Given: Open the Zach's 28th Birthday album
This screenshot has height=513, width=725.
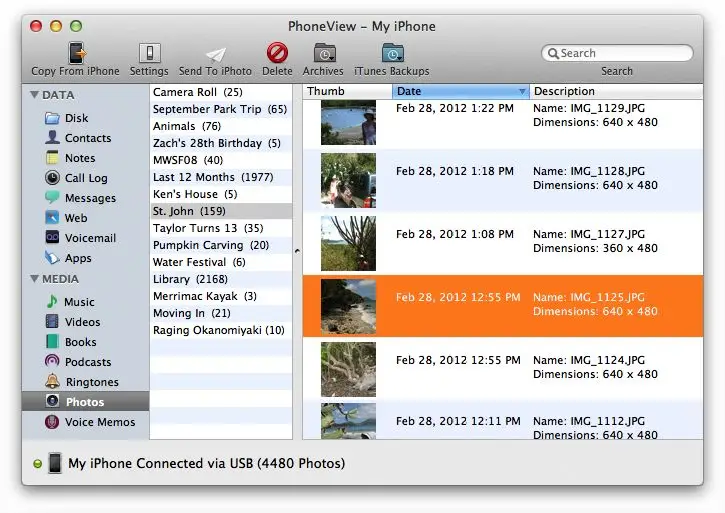Looking at the screenshot, I should 221,143.
